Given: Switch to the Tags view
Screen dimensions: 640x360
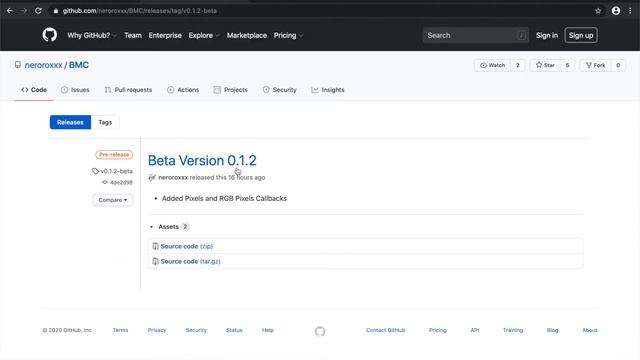Looking at the screenshot, I should point(105,122).
